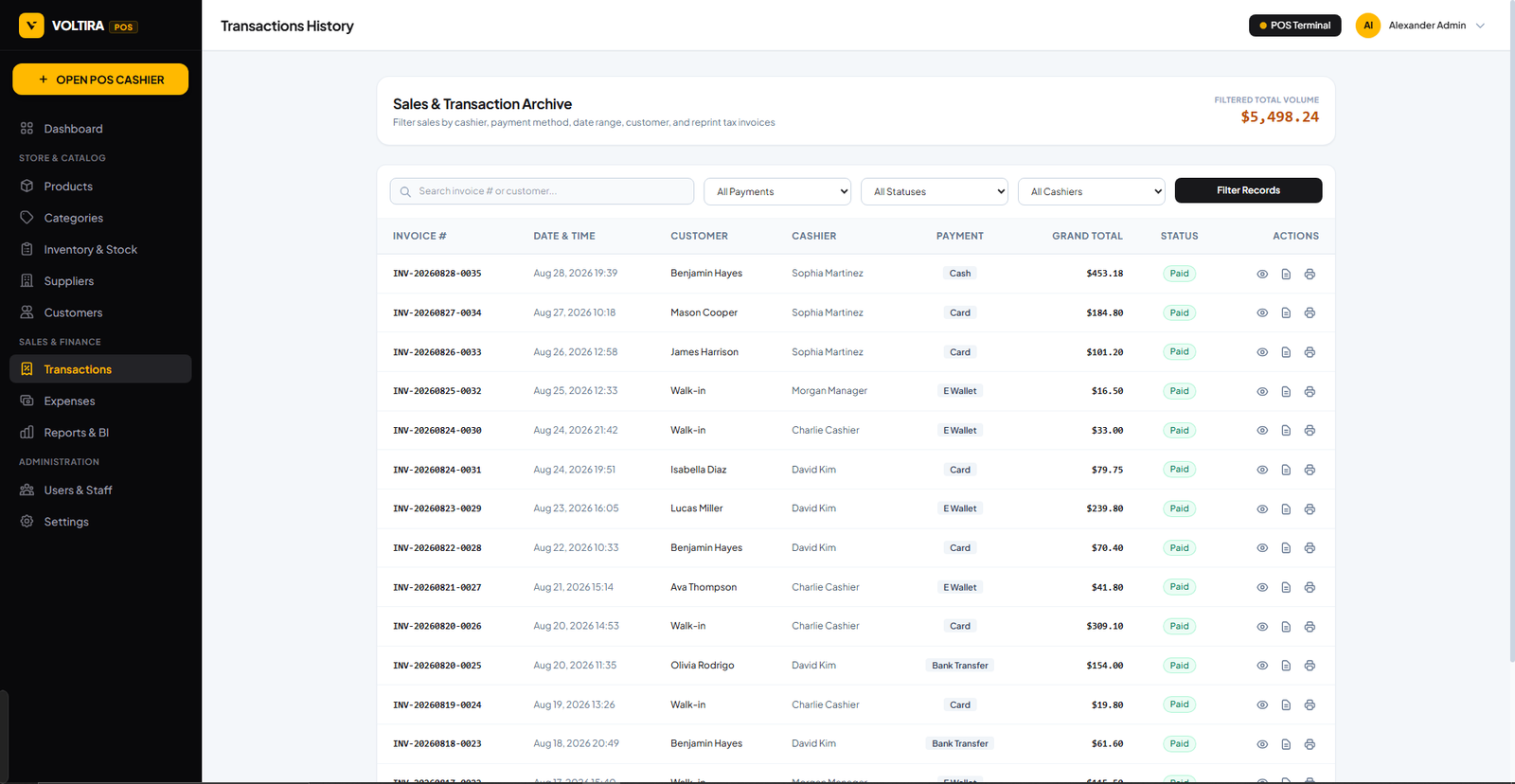Screen dimensions: 1515x784
Task: Print invoice INV-20260828-0035
Action: pyautogui.click(x=1310, y=274)
